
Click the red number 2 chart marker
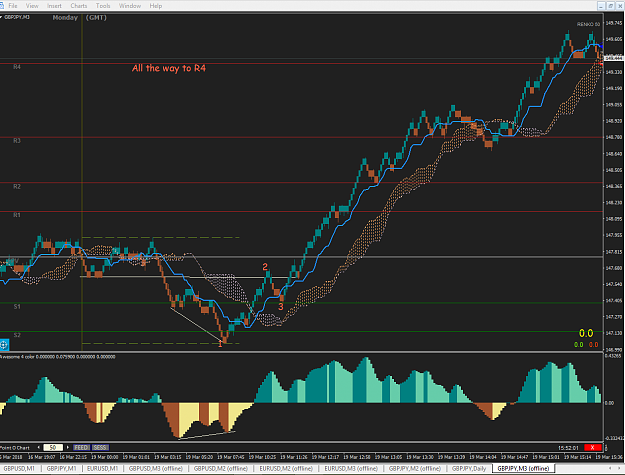[265, 267]
